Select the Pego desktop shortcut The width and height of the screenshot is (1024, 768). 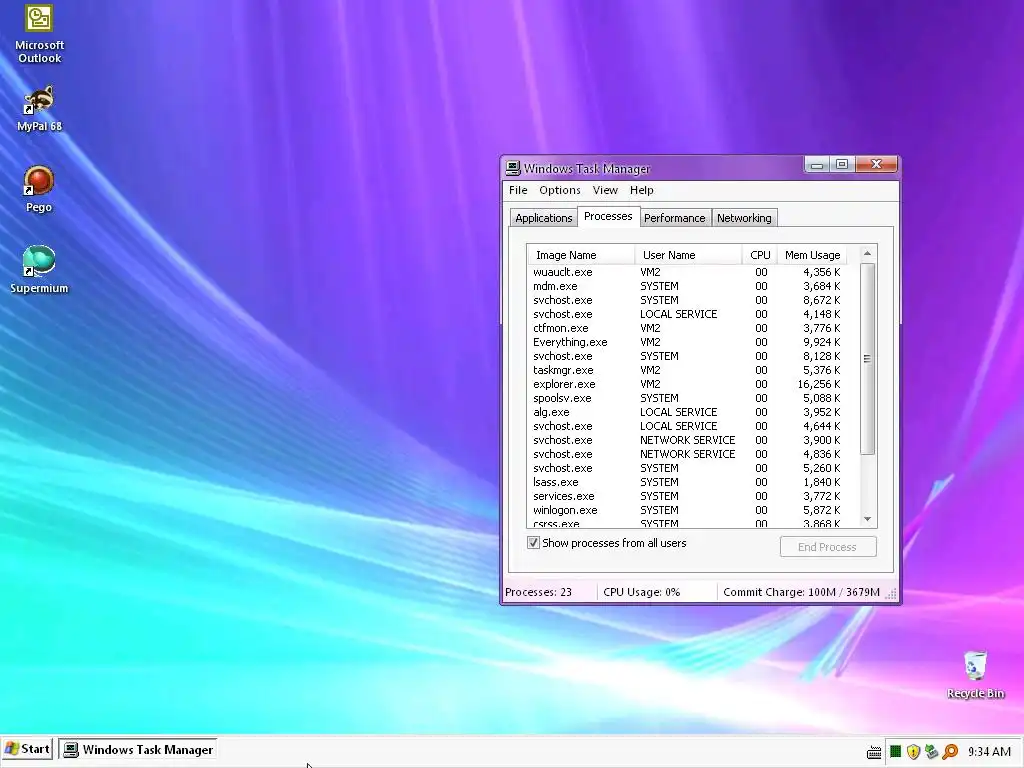[39, 189]
